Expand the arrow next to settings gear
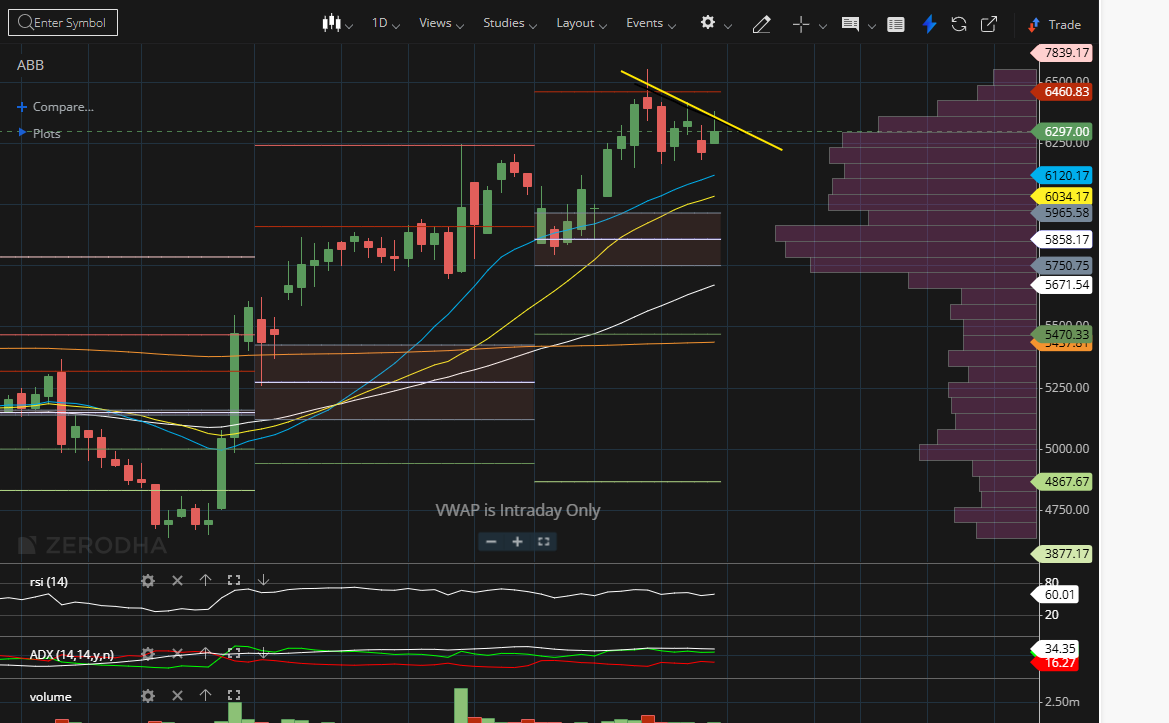The width and height of the screenshot is (1169, 723). coord(728,26)
